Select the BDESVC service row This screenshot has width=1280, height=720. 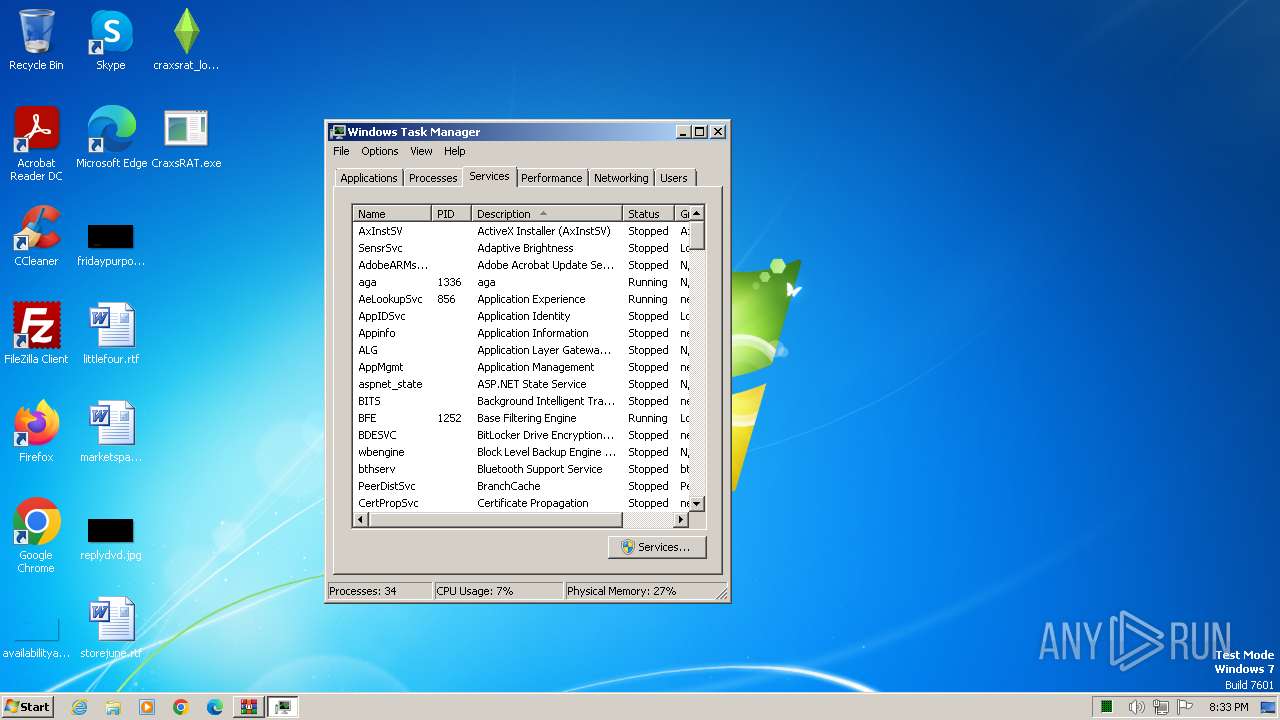coord(521,435)
